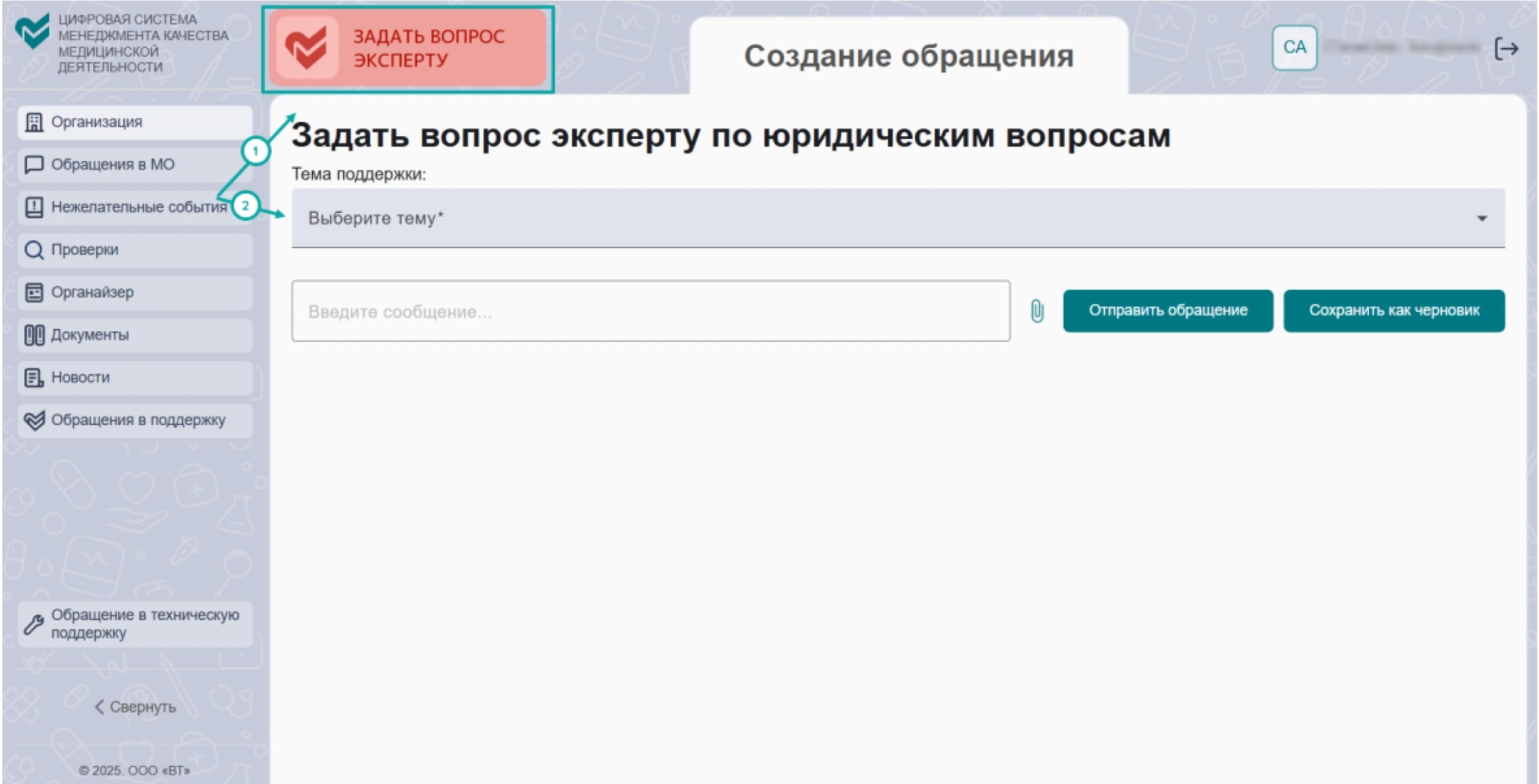
Task: Open the Документы section
Action: coord(135,335)
